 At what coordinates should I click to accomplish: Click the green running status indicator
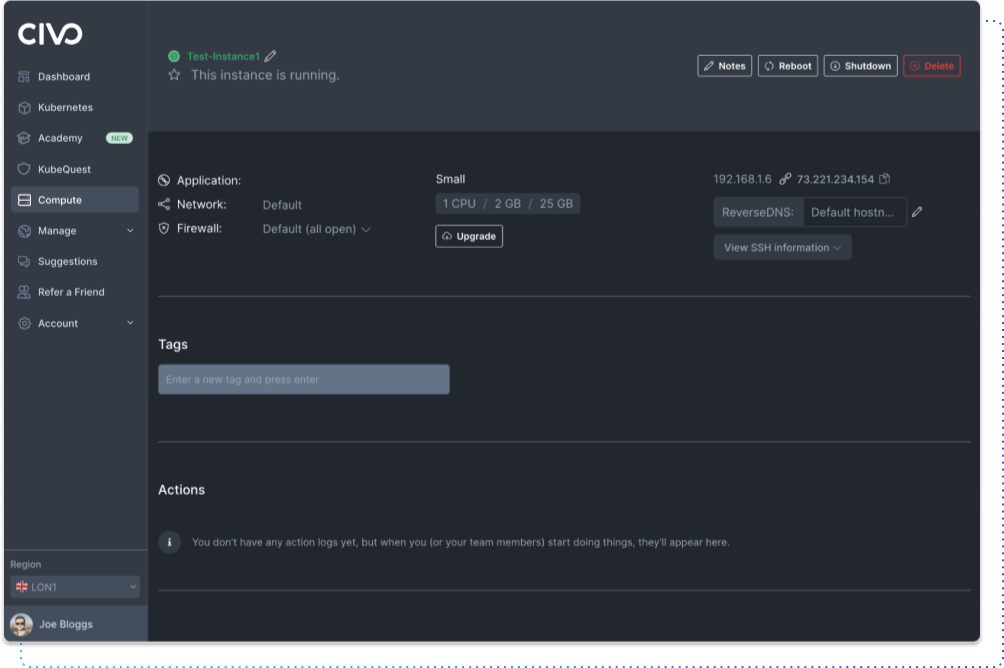coord(174,56)
